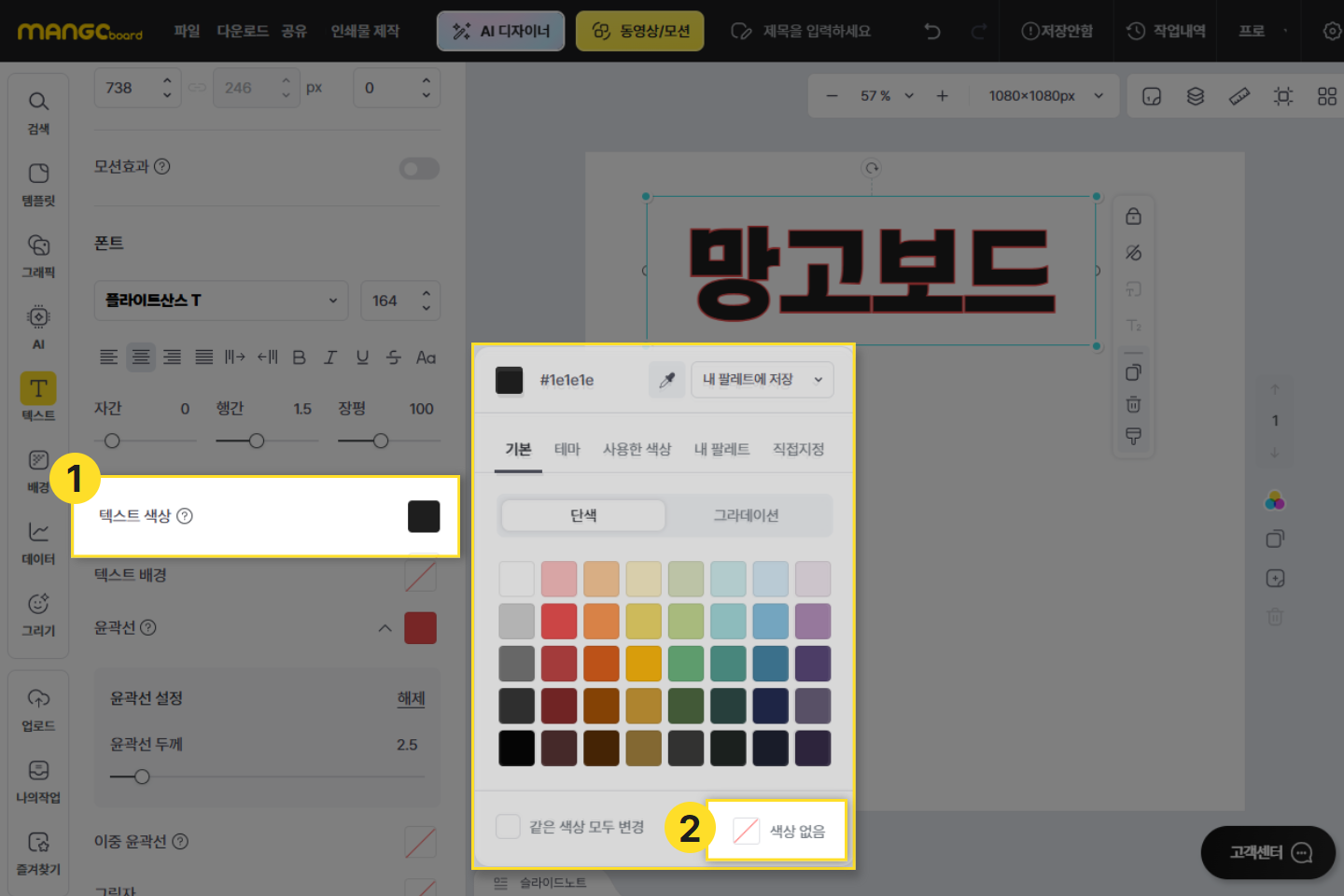Toggle the motion effect switch
The width and height of the screenshot is (1344, 896).
click(x=419, y=168)
